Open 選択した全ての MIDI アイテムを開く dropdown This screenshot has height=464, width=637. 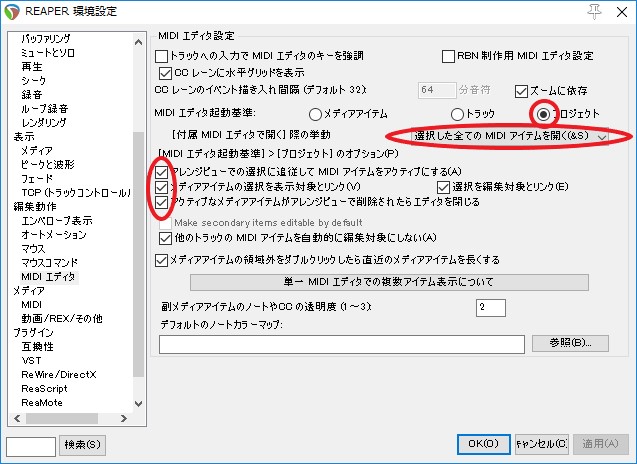coord(509,136)
